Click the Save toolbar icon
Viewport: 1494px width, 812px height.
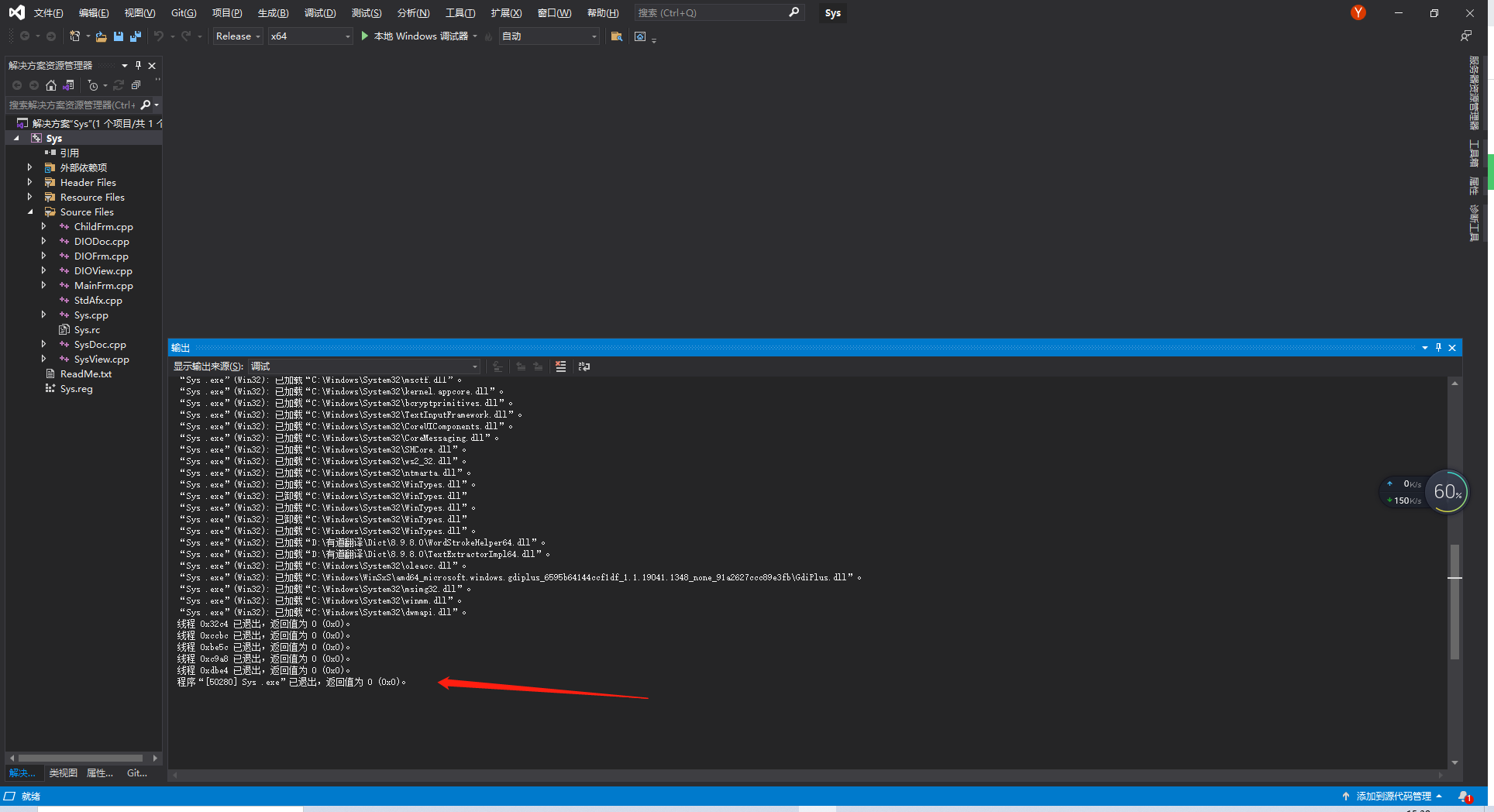click(x=117, y=36)
